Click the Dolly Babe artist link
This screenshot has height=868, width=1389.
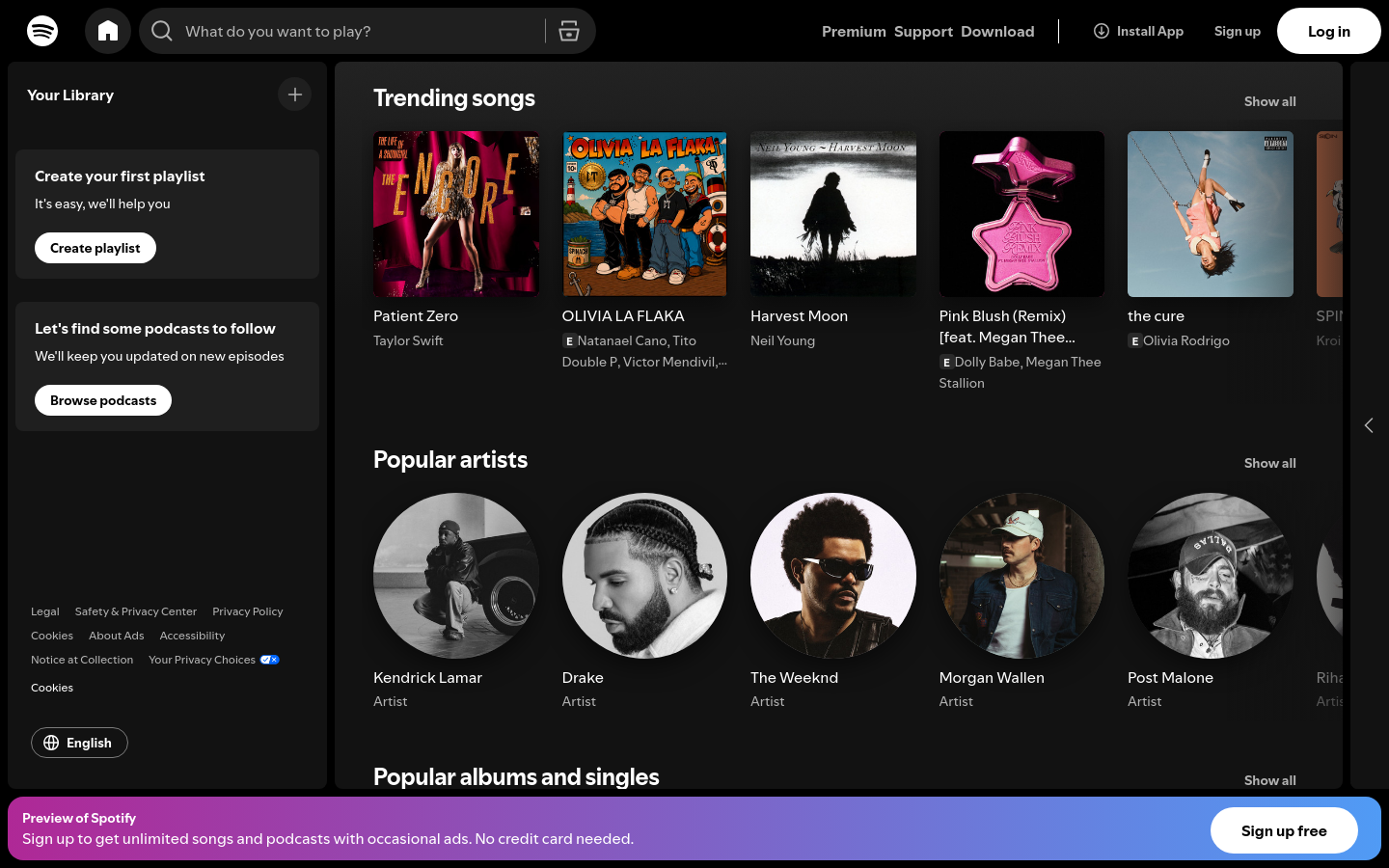tap(987, 362)
